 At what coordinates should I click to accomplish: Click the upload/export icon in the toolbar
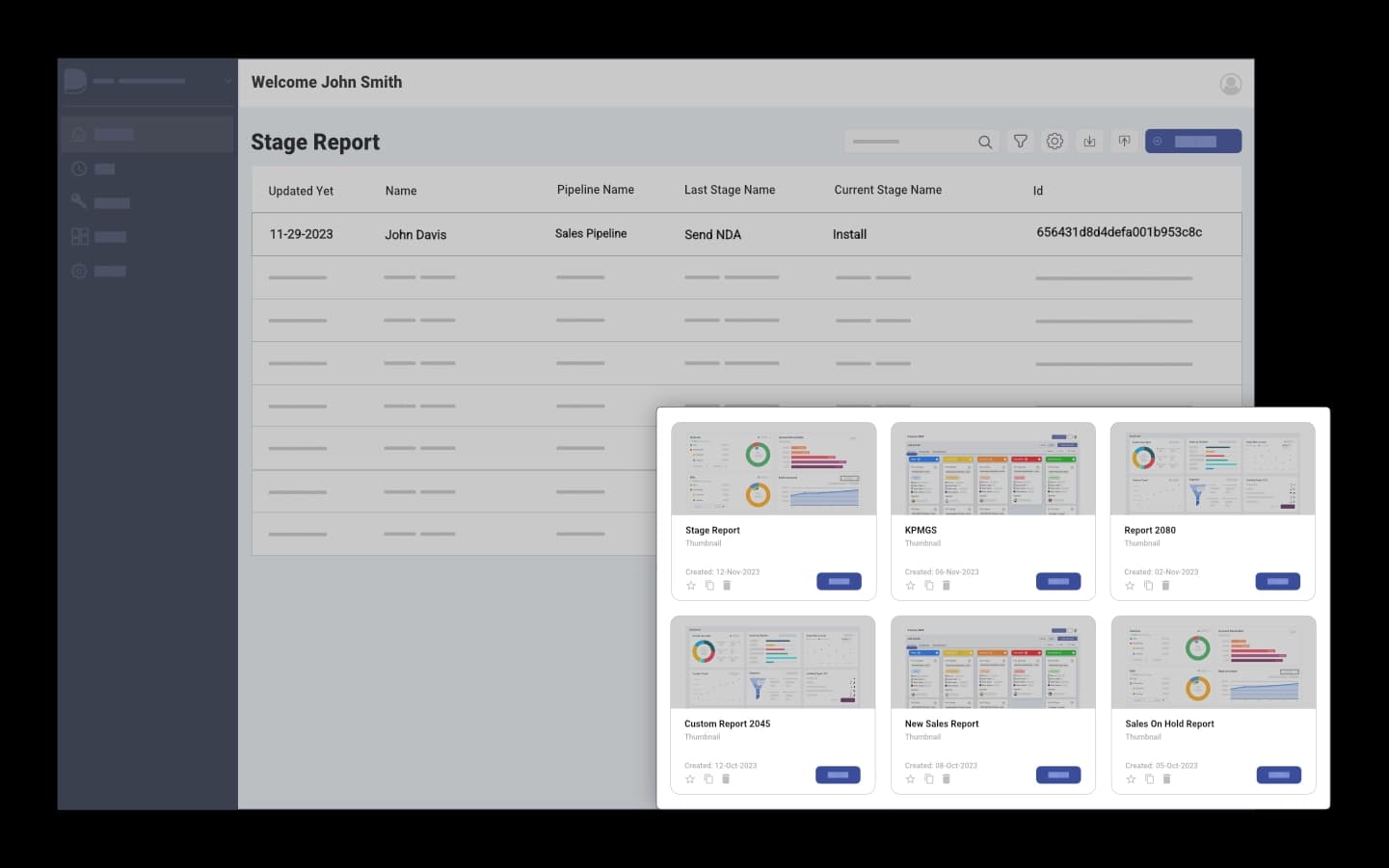(x=1124, y=142)
